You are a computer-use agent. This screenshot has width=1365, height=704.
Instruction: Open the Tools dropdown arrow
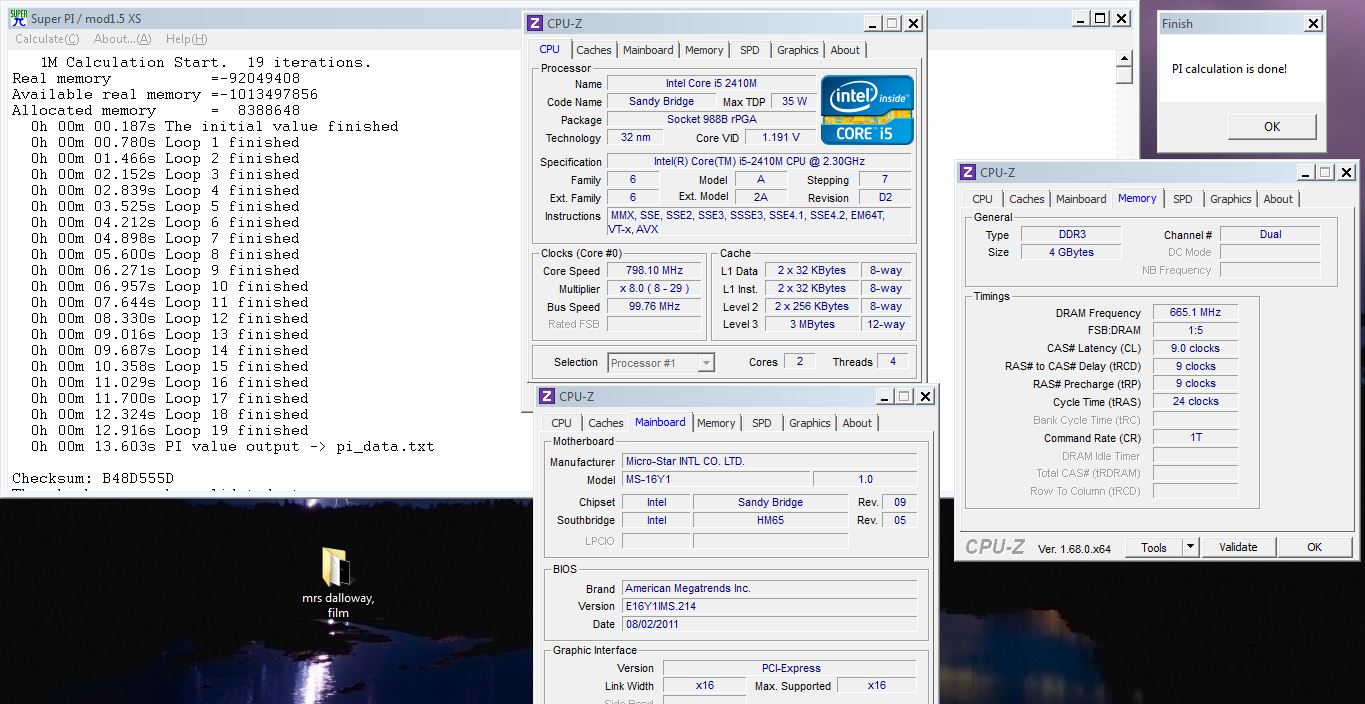coord(1190,547)
